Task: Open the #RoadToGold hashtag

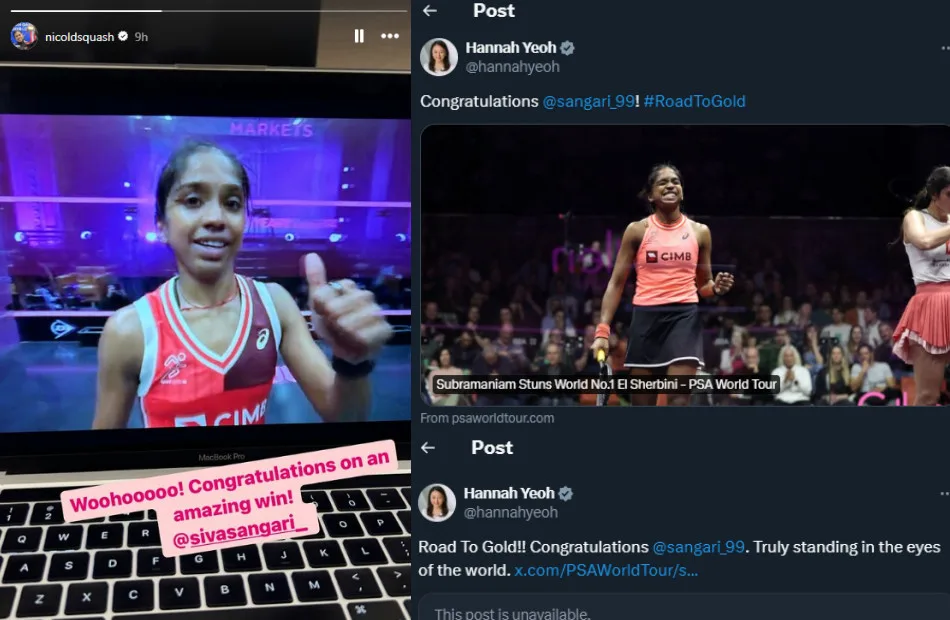Action: point(694,101)
